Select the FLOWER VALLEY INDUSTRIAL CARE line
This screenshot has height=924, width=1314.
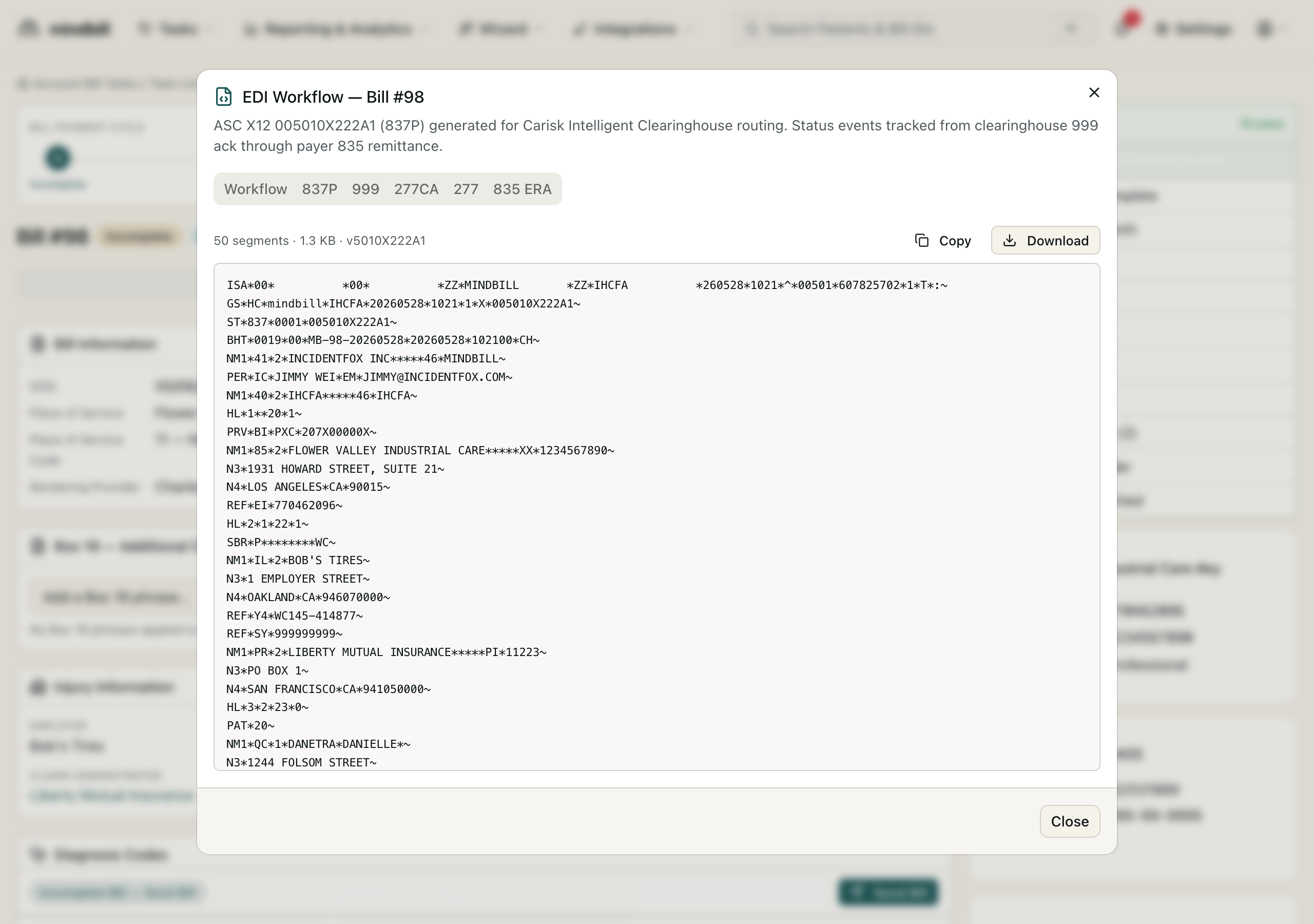tap(421, 451)
